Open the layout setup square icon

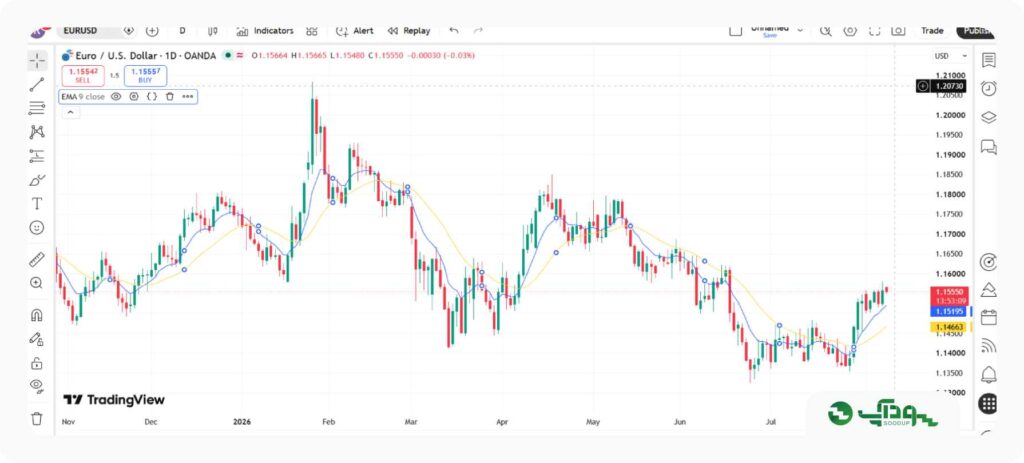tap(735, 31)
